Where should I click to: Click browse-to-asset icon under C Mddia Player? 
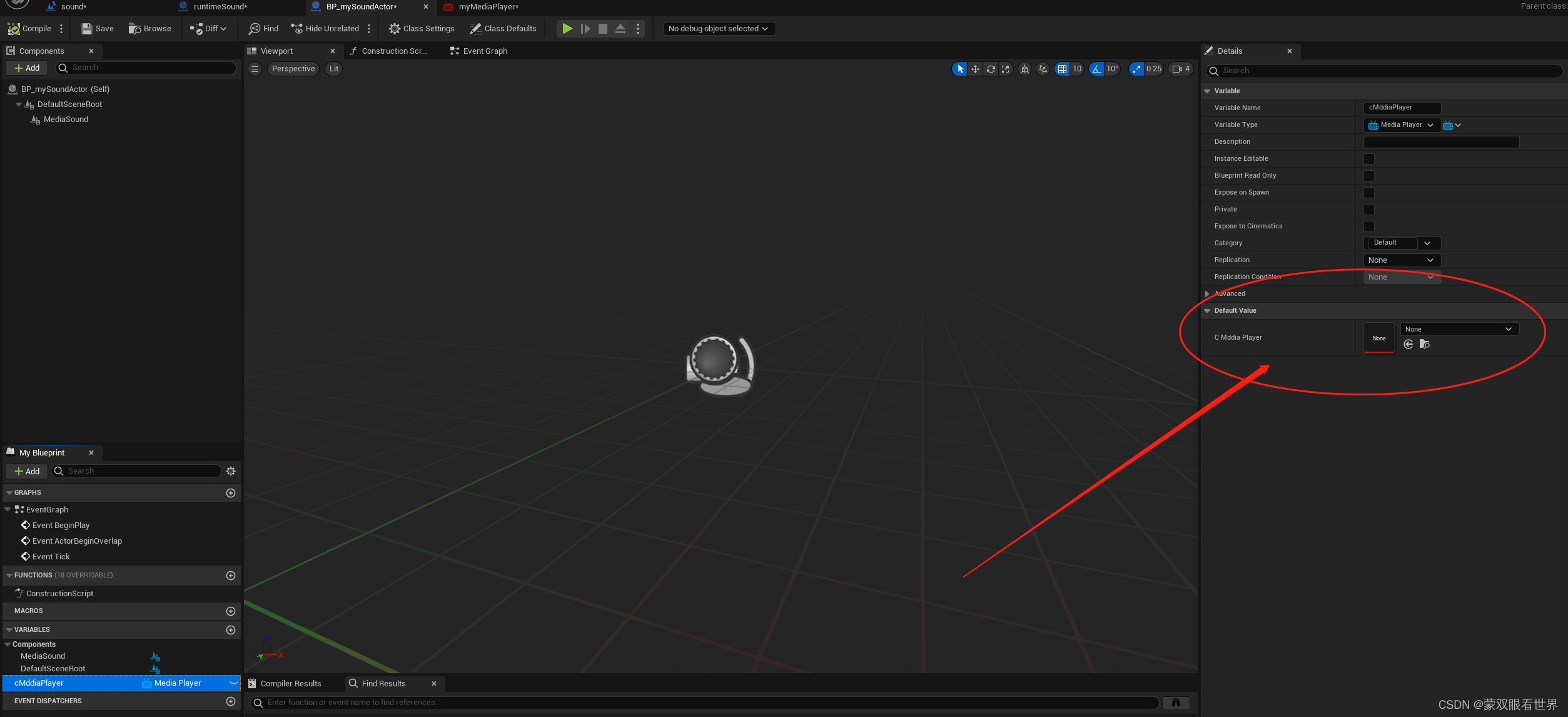point(1425,344)
